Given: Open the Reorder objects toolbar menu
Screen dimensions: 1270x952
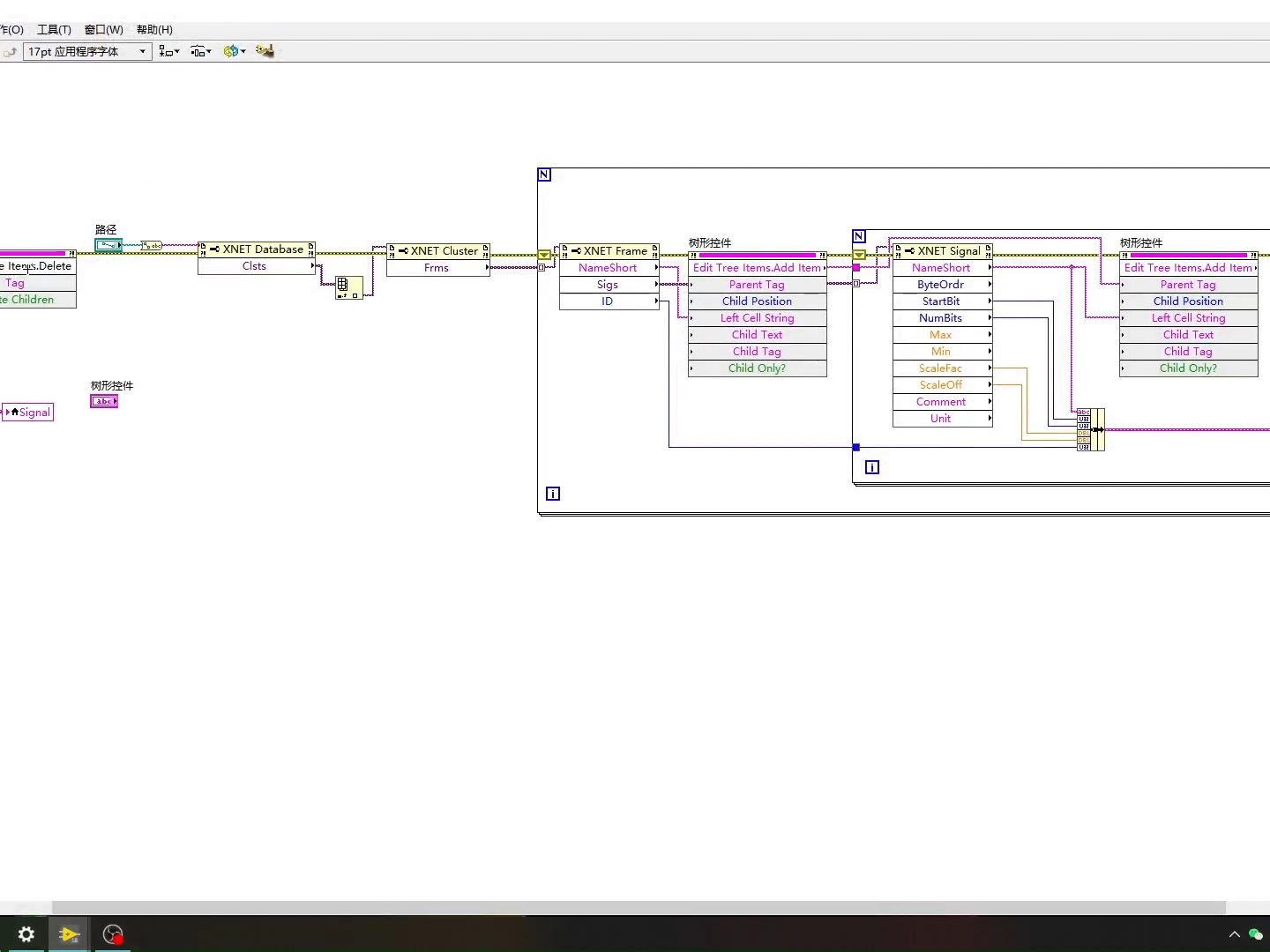Looking at the screenshot, I should click(234, 51).
